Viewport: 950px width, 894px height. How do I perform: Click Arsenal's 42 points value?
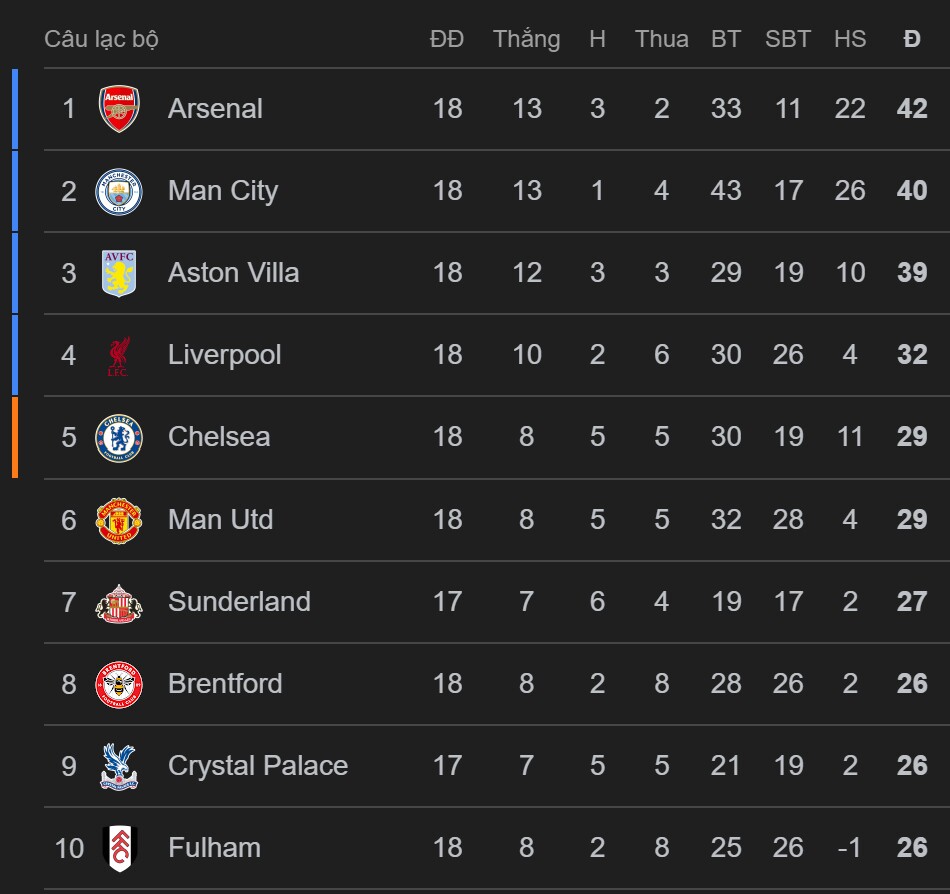tap(912, 109)
